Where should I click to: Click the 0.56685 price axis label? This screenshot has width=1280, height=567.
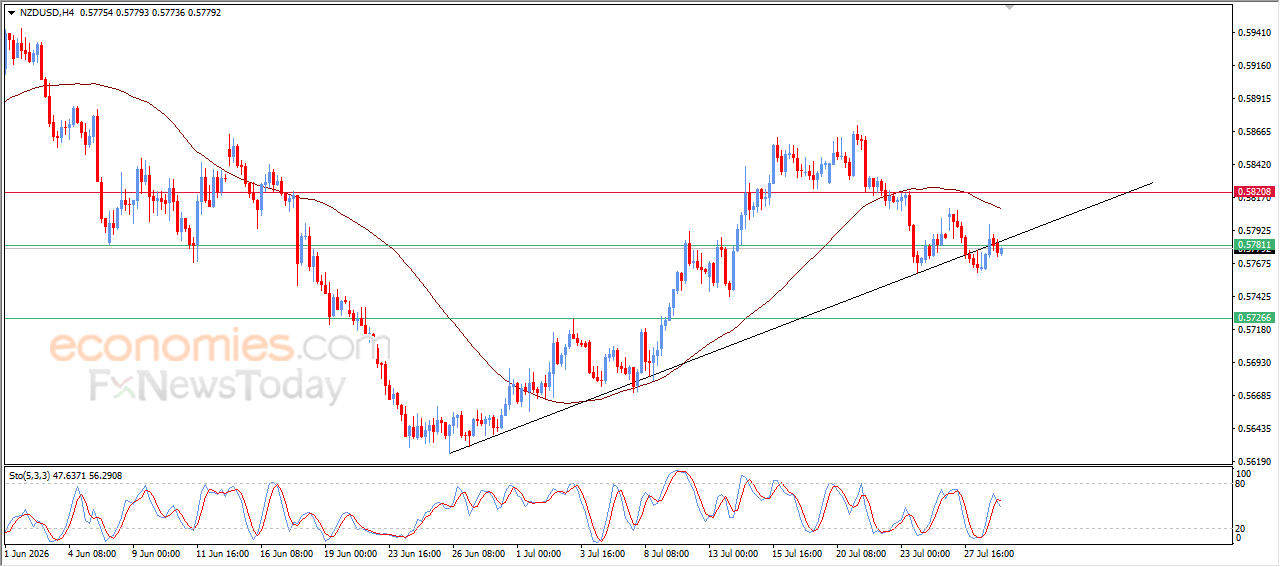point(1254,396)
